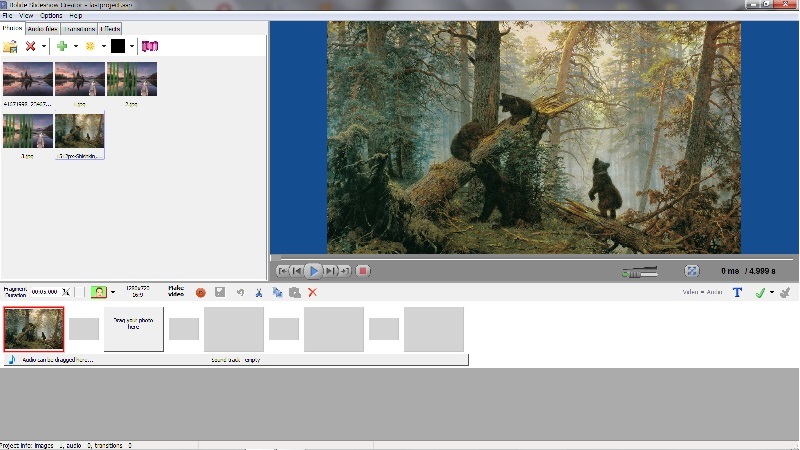Switch to the Effects tab
The height and width of the screenshot is (450, 800).
pos(110,29)
